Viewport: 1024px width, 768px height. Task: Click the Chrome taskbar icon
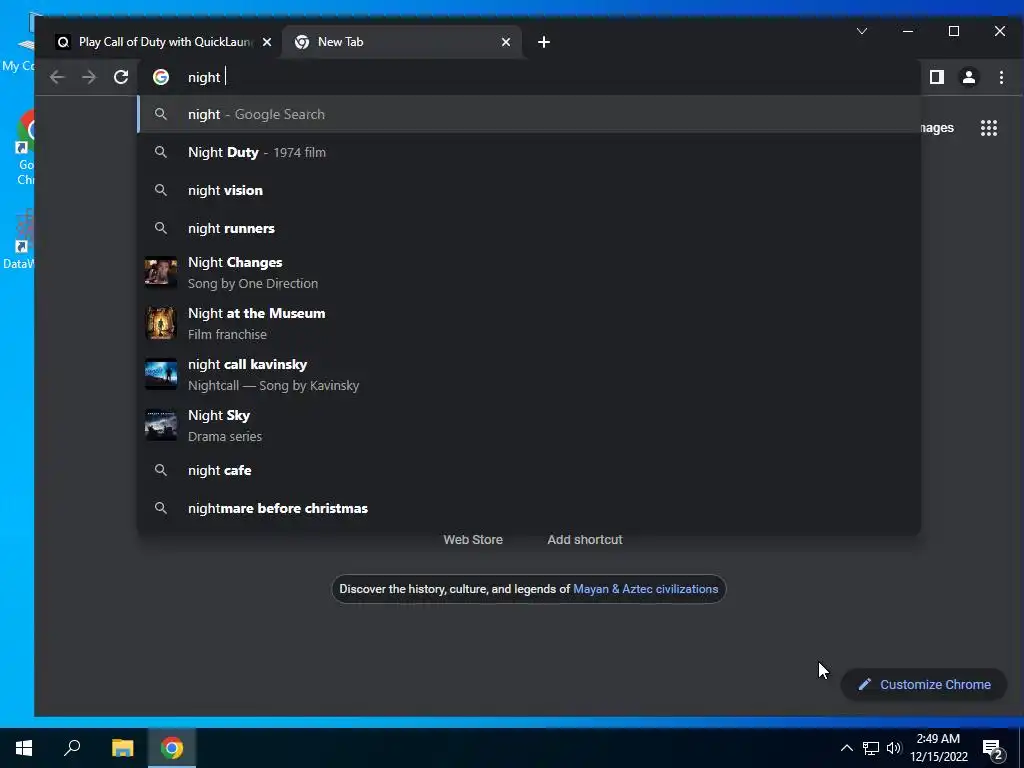172,748
